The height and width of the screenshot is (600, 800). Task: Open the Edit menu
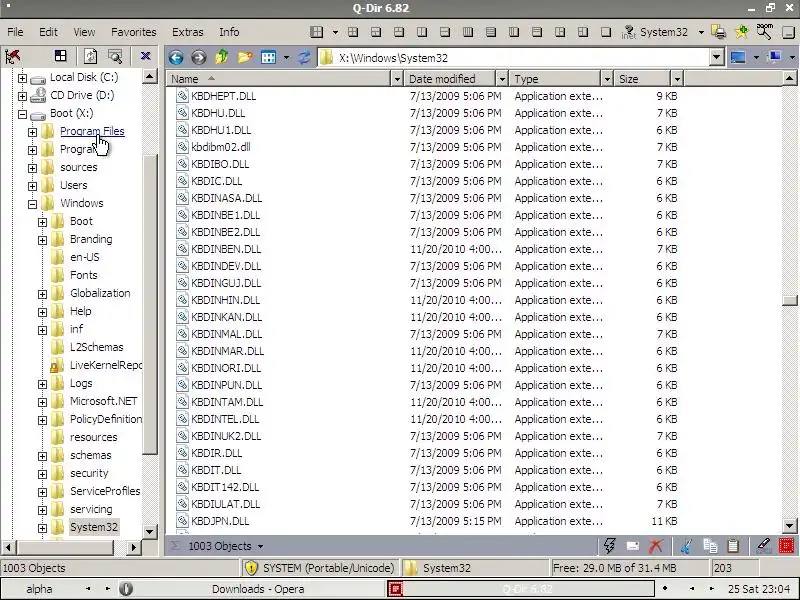[x=48, y=32]
